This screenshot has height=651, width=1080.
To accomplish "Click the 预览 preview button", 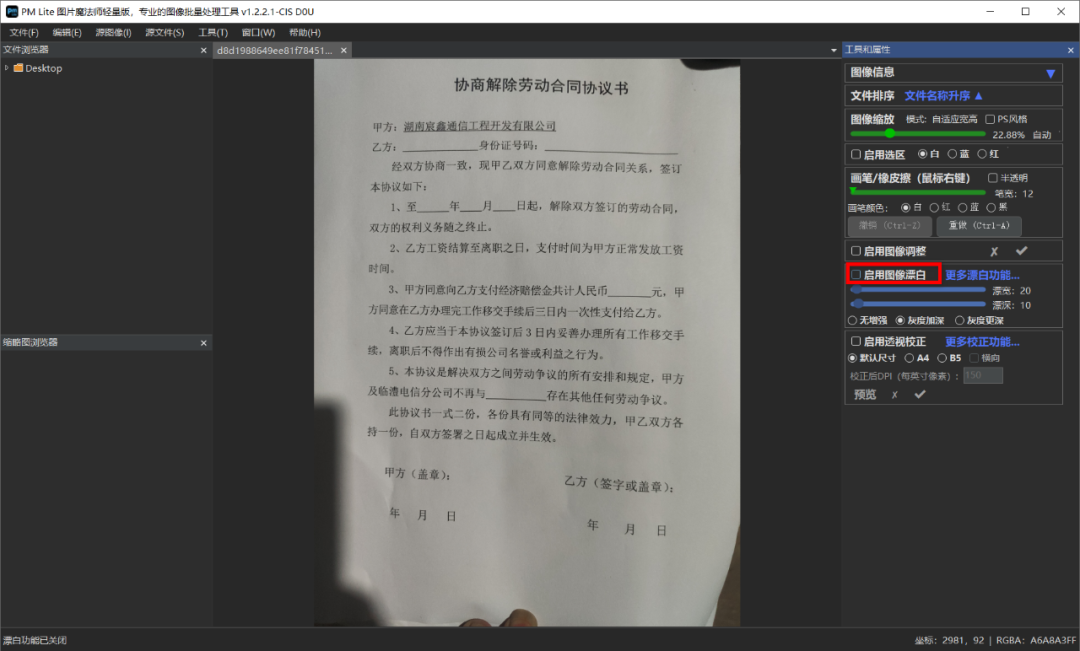I will coord(865,395).
